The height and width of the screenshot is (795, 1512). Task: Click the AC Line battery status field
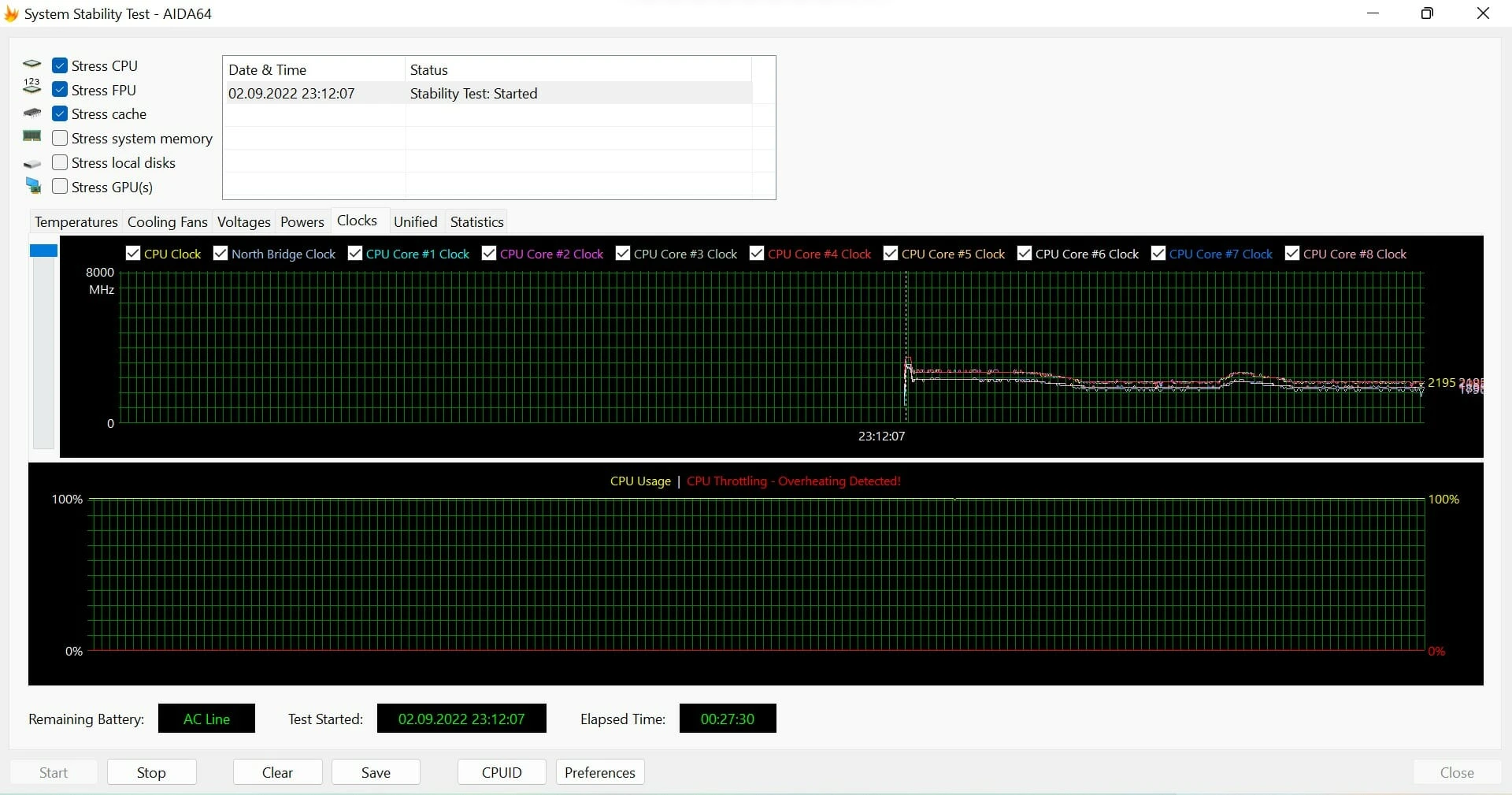(x=206, y=719)
